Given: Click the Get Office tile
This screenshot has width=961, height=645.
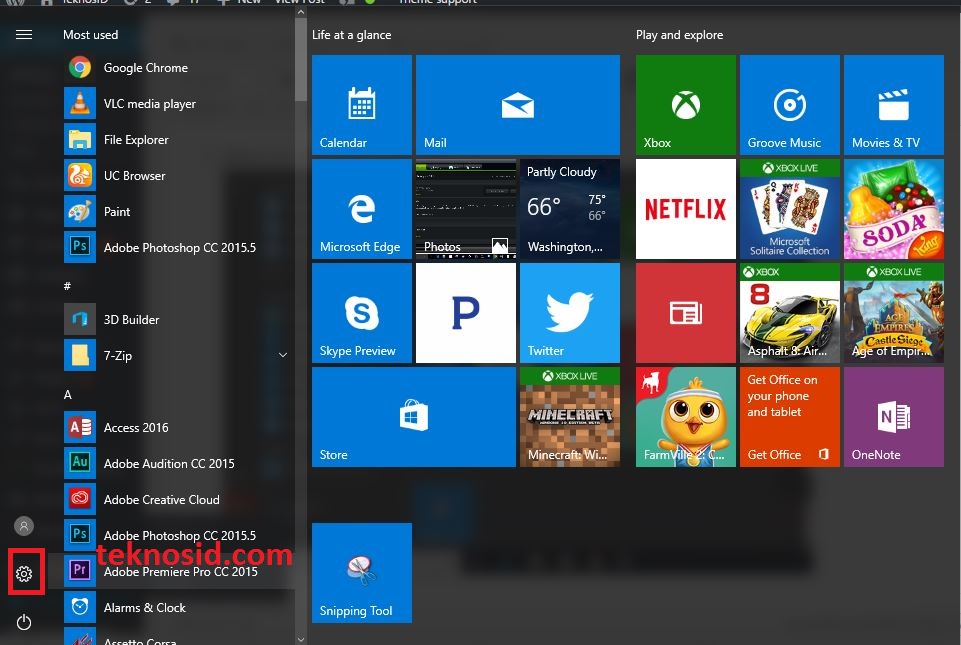Looking at the screenshot, I should (x=790, y=417).
